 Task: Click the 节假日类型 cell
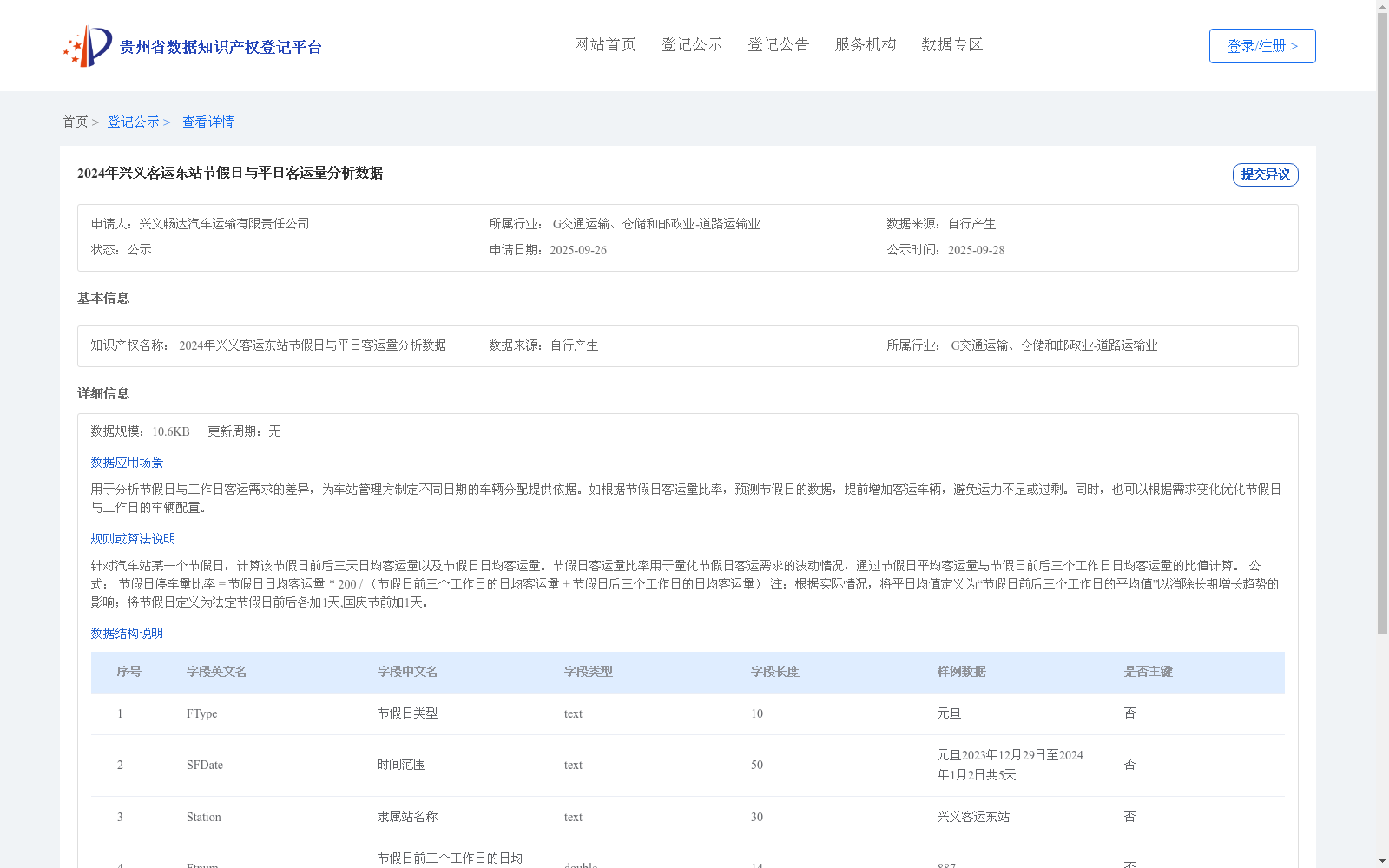click(407, 713)
